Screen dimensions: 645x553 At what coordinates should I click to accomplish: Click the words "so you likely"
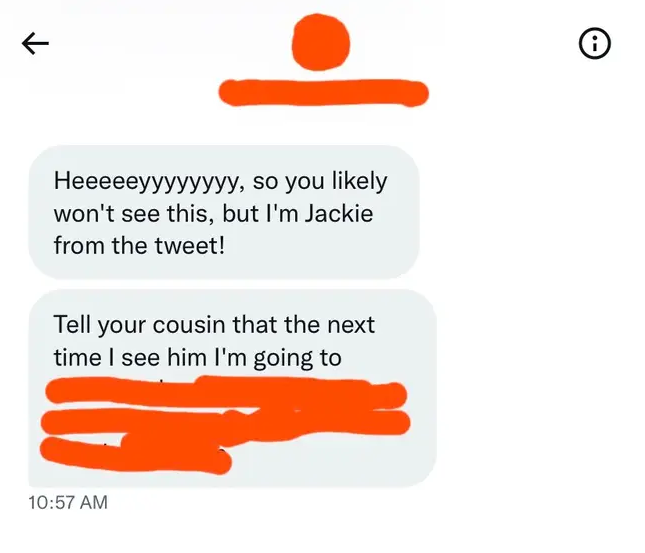[320, 182]
